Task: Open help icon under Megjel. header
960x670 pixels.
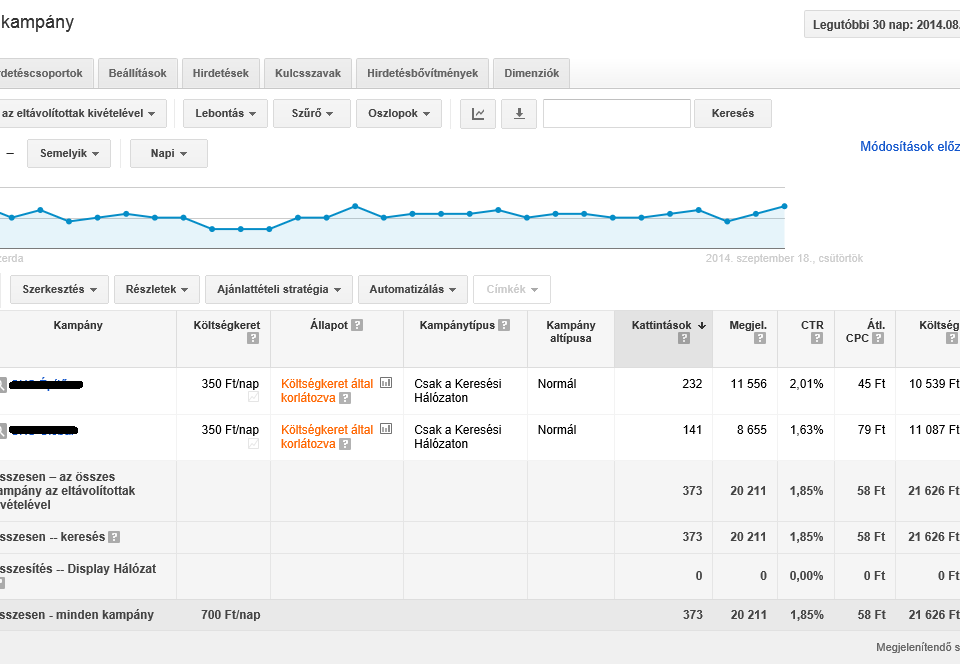Action: (x=760, y=338)
